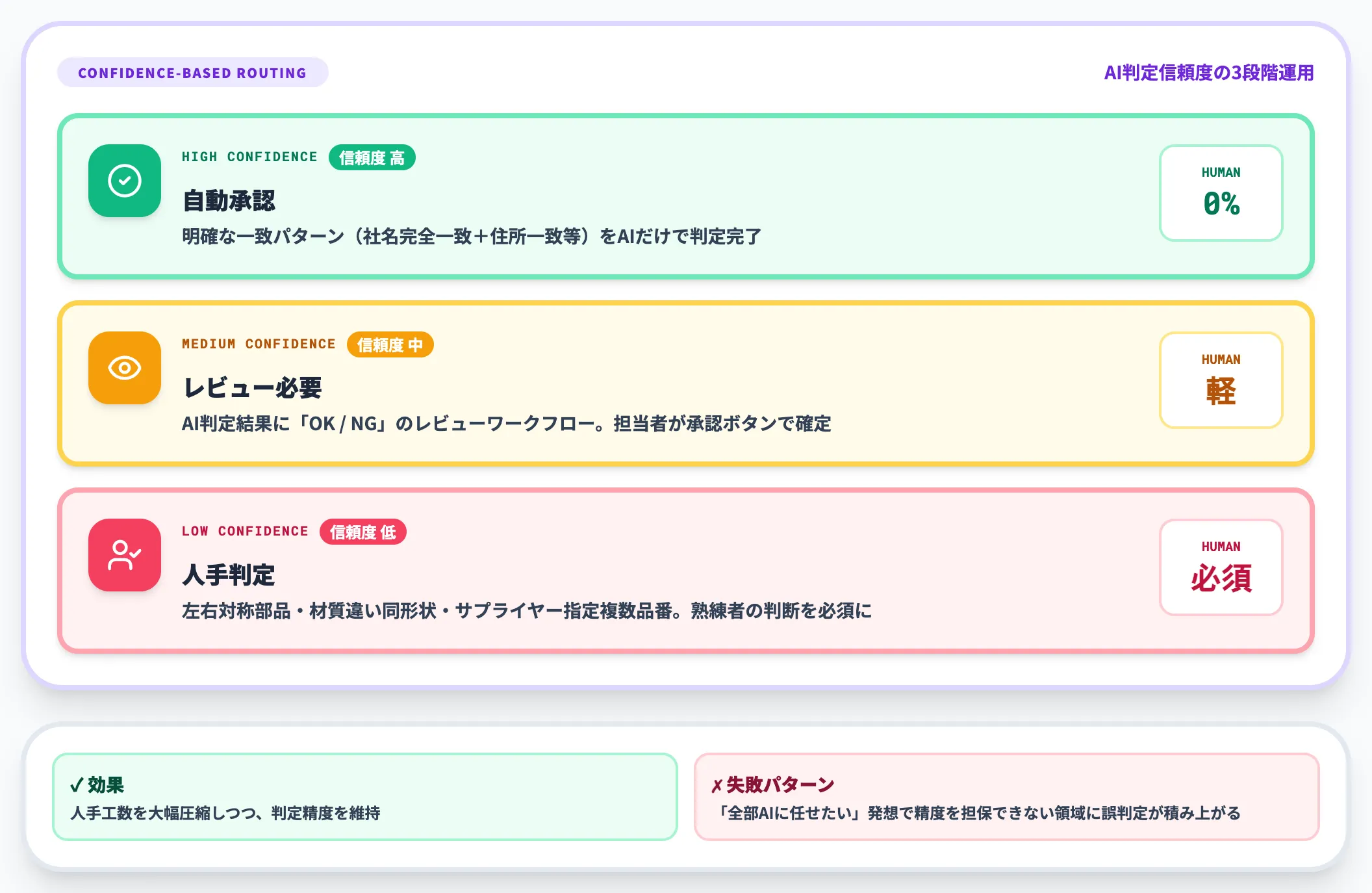
Task: Click the 失敗パターン heading
Action: (780, 785)
